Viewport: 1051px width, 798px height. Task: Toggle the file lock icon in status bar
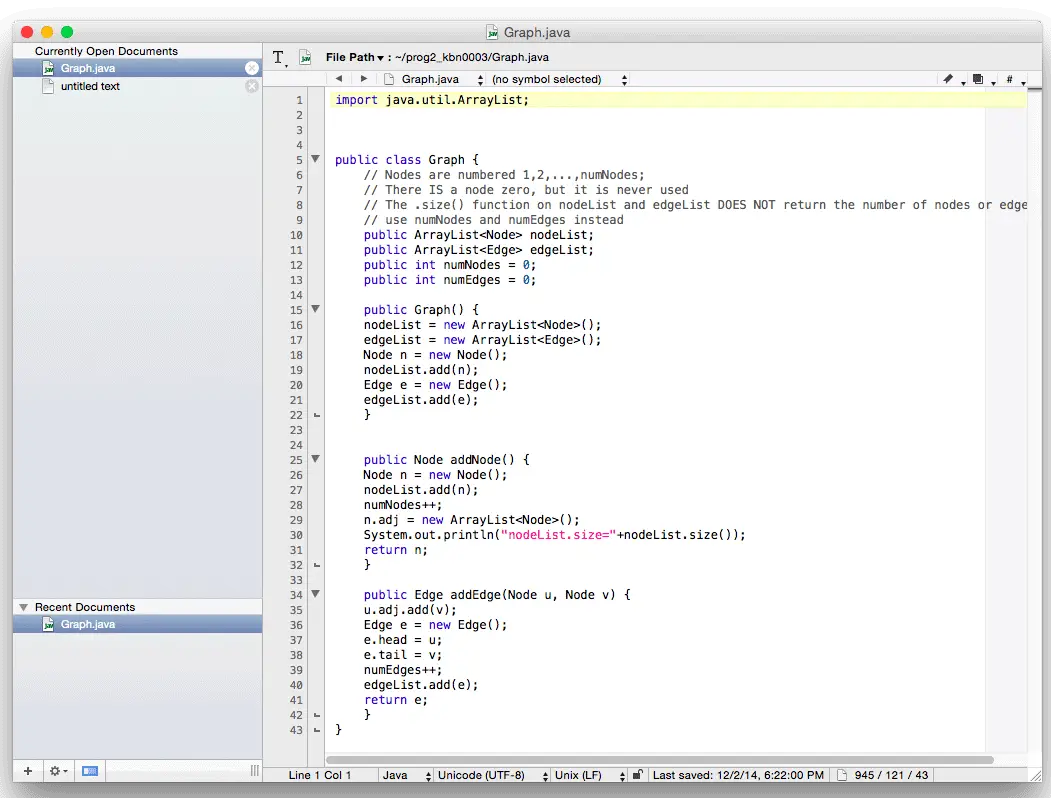pyautogui.click(x=637, y=775)
